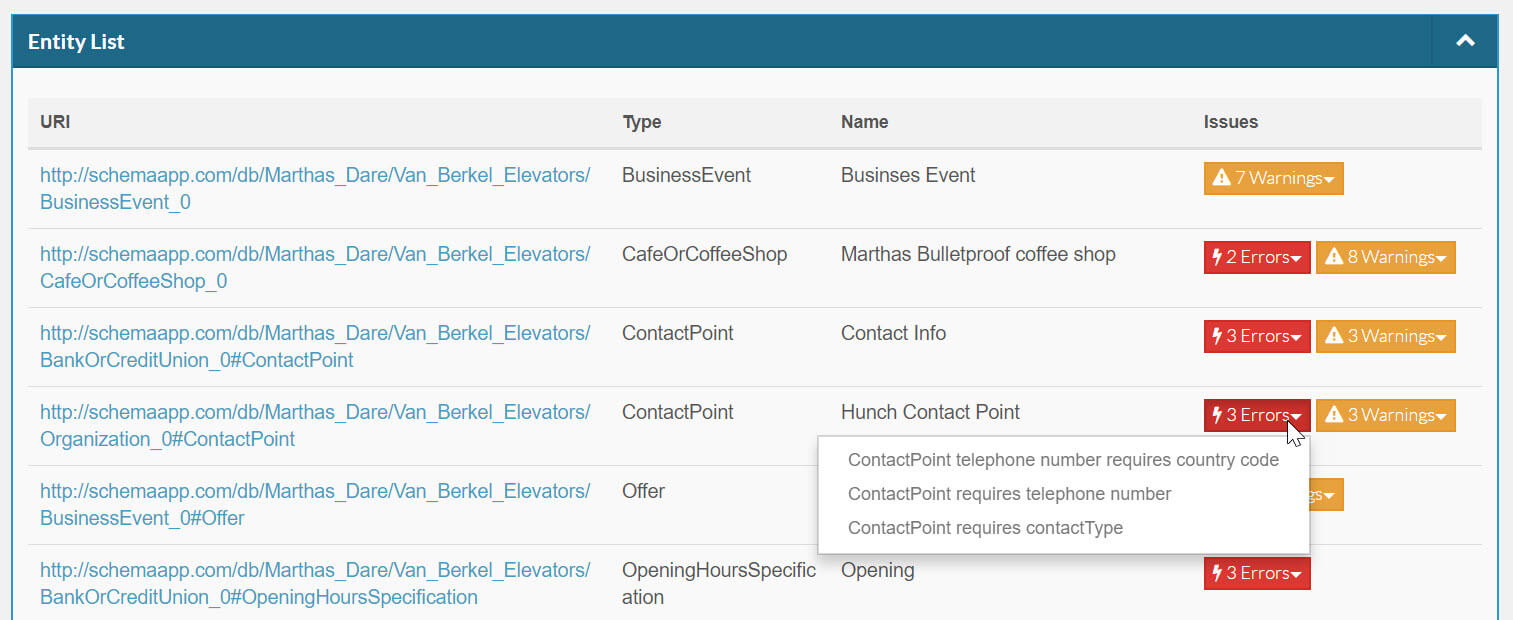Expand 7 Warnings dropdown for Business Event
The height and width of the screenshot is (620, 1513).
[x=1273, y=178]
